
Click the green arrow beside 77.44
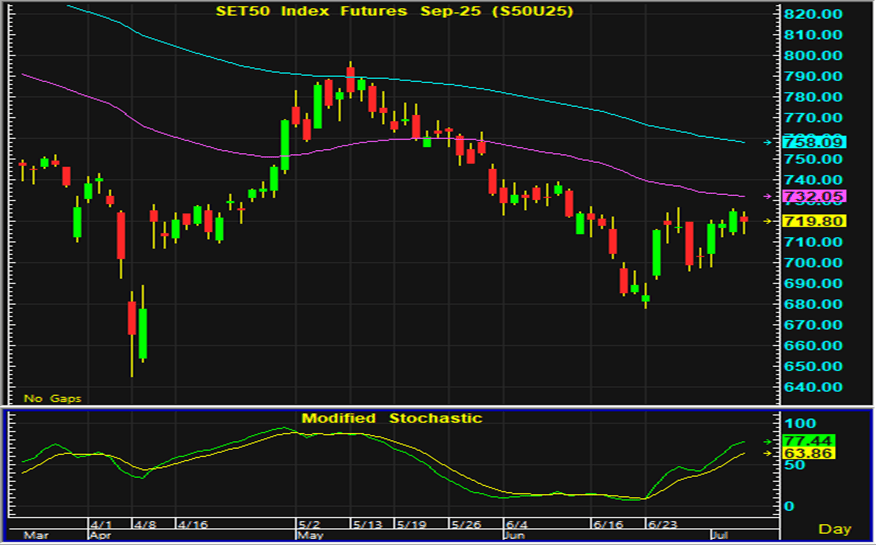pyautogui.click(x=768, y=441)
